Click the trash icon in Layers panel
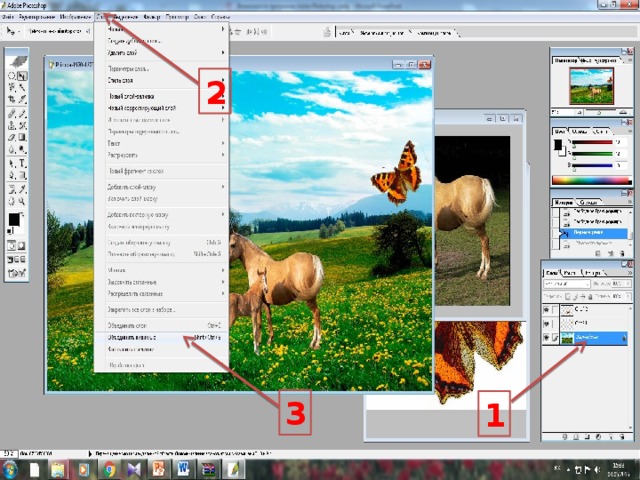Screen dimensions: 640x480 [x=623, y=437]
